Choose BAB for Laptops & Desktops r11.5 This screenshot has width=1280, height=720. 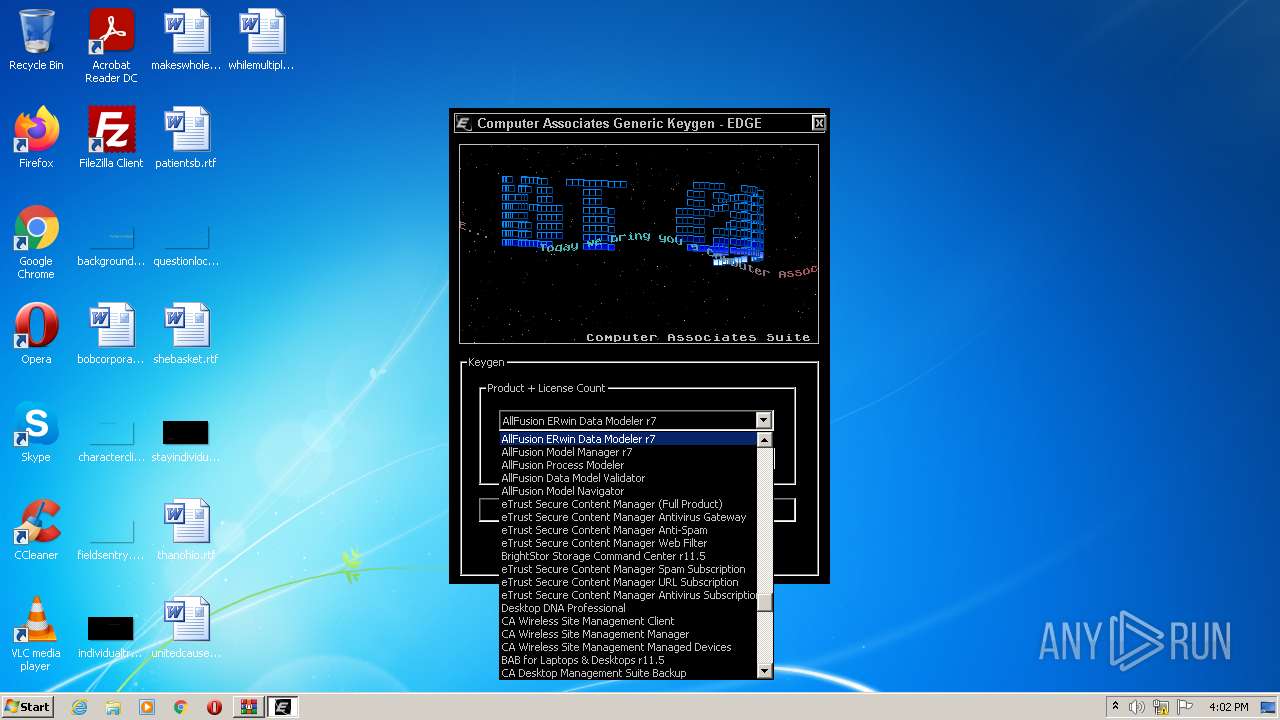click(x=628, y=660)
